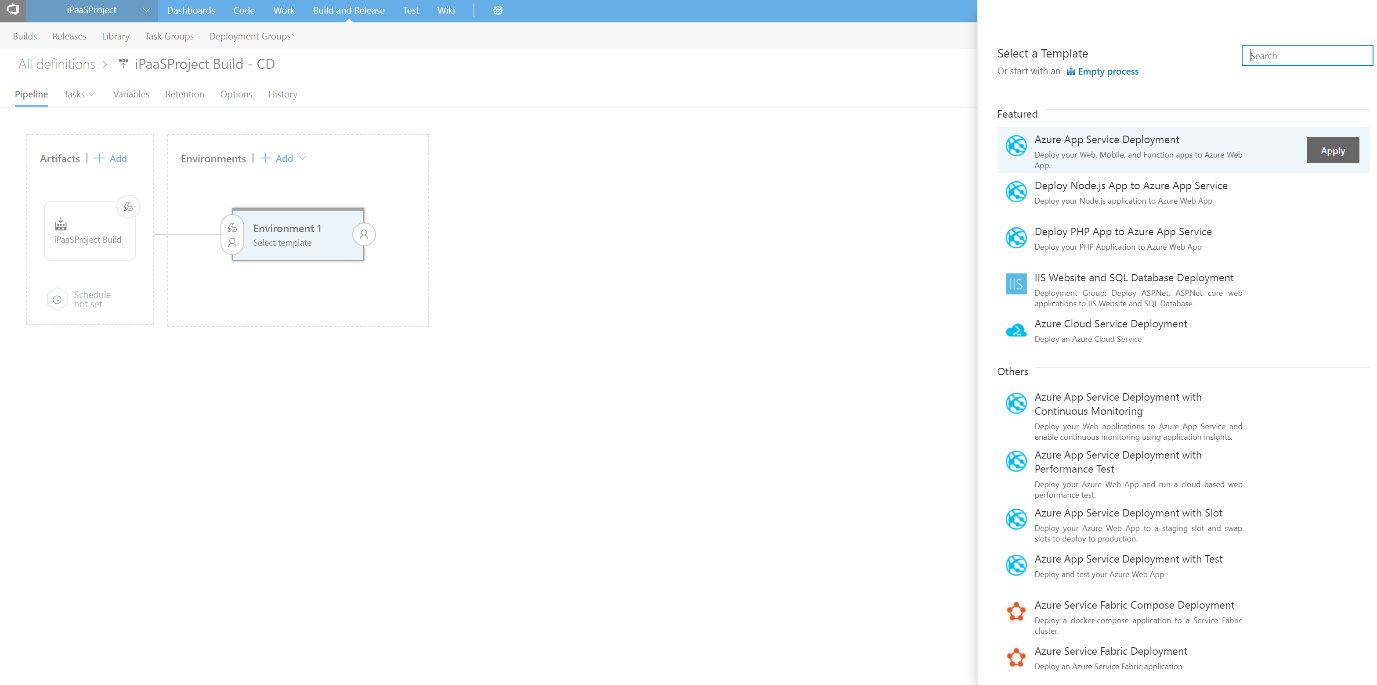Add a new artifact

[111, 159]
